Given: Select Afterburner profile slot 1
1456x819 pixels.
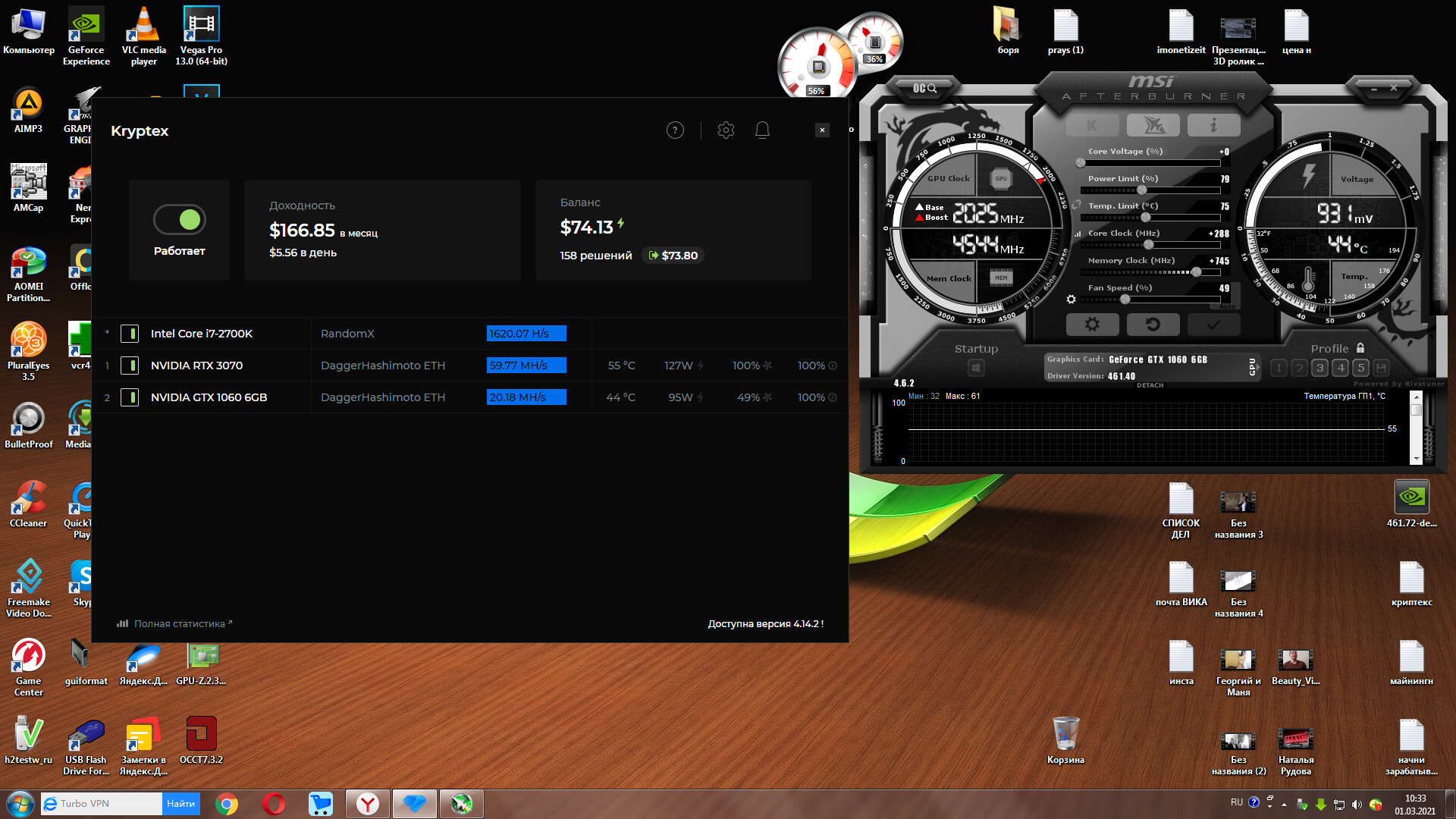Looking at the screenshot, I should pyautogui.click(x=1279, y=368).
